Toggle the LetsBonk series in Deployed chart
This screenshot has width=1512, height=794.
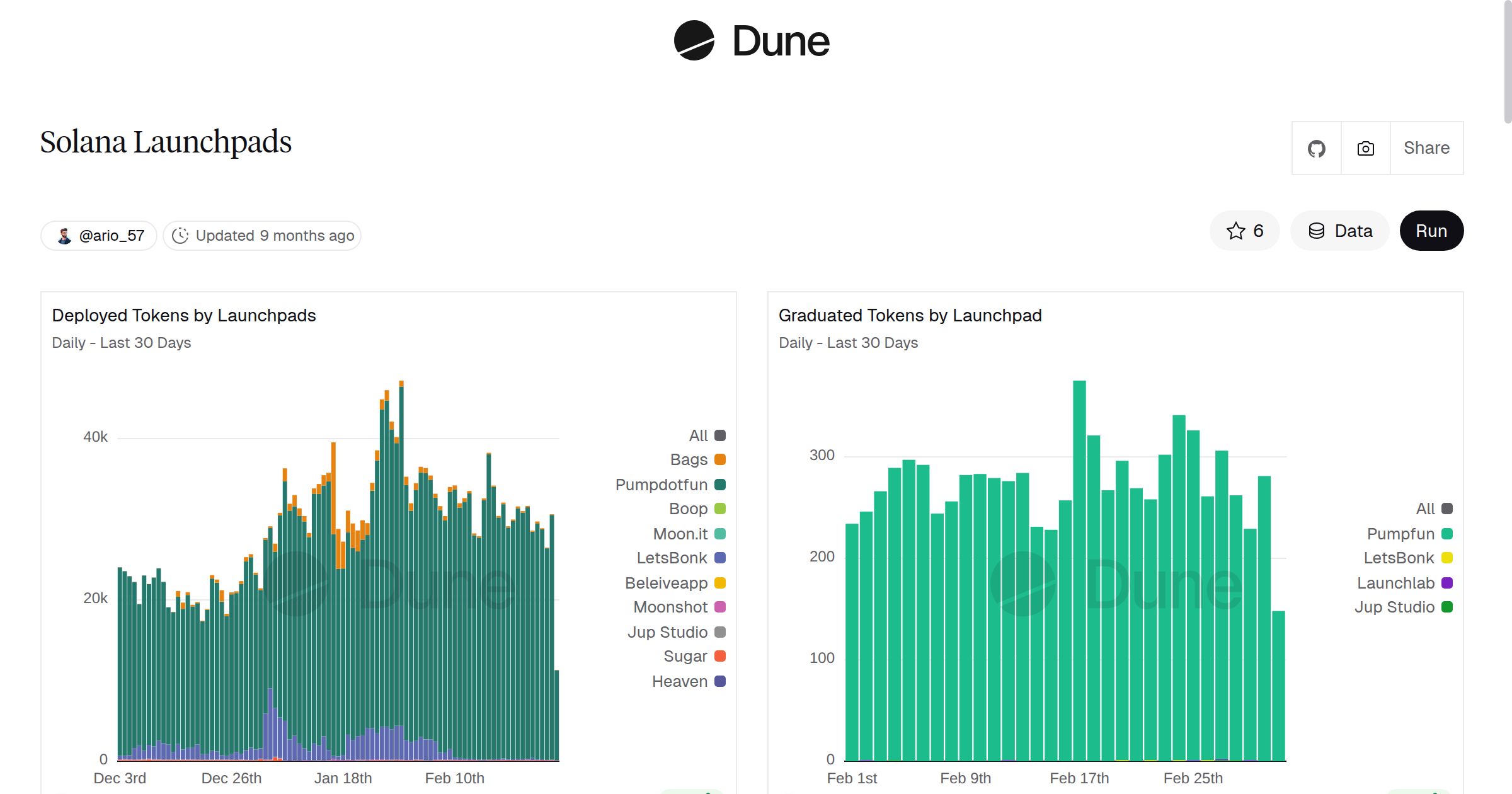(x=679, y=558)
